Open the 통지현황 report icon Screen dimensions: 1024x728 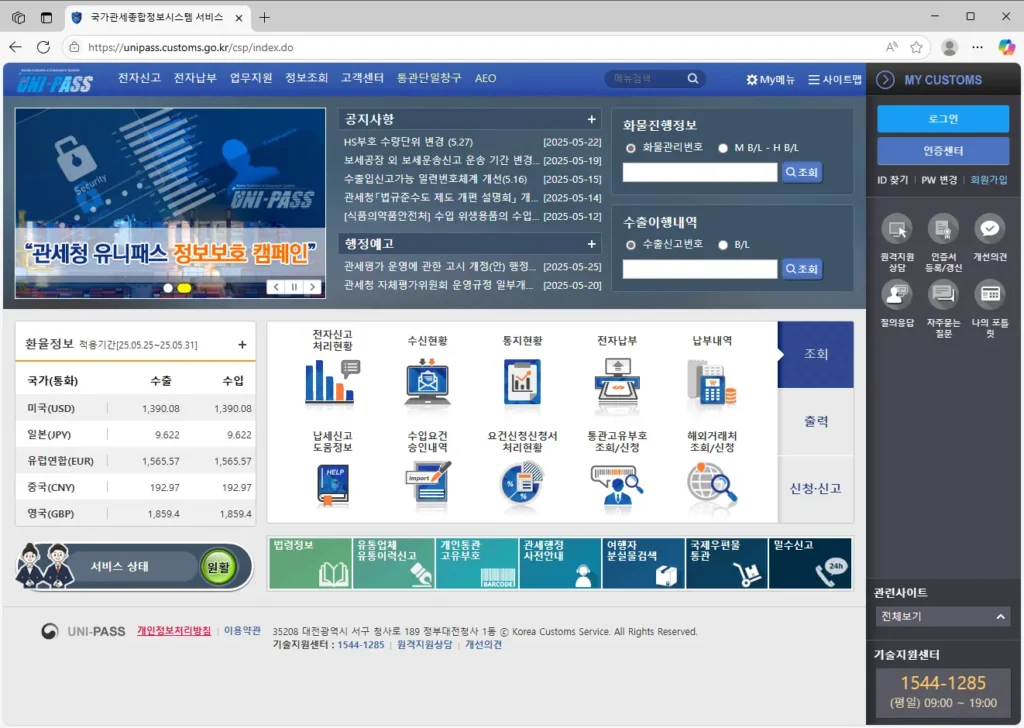coord(522,381)
